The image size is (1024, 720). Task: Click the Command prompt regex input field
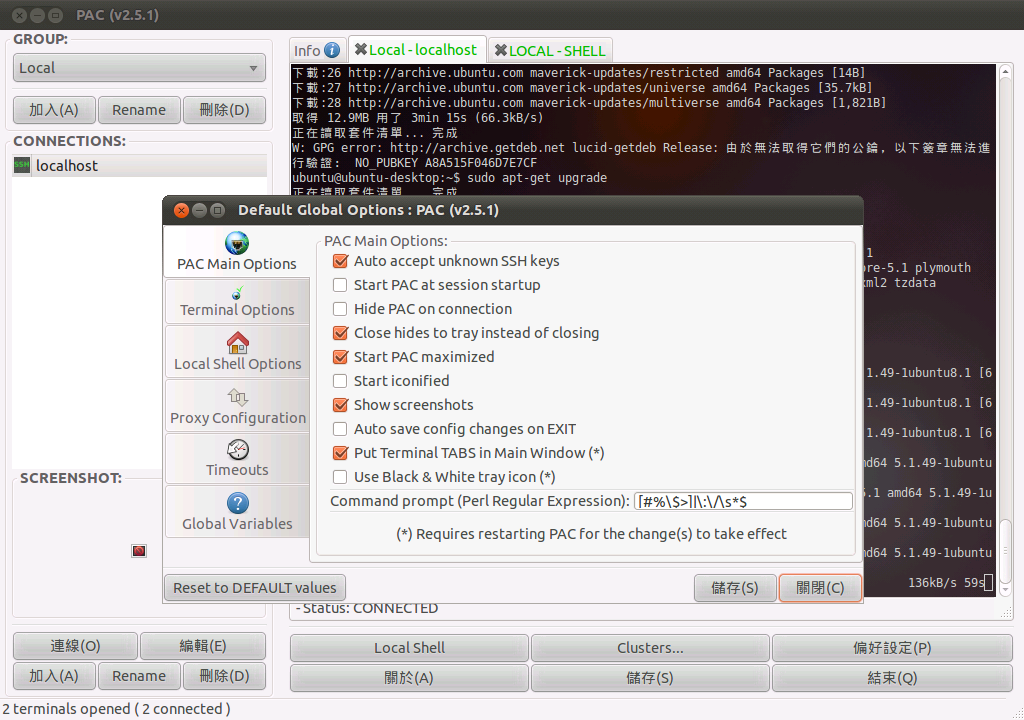pyautogui.click(x=743, y=501)
